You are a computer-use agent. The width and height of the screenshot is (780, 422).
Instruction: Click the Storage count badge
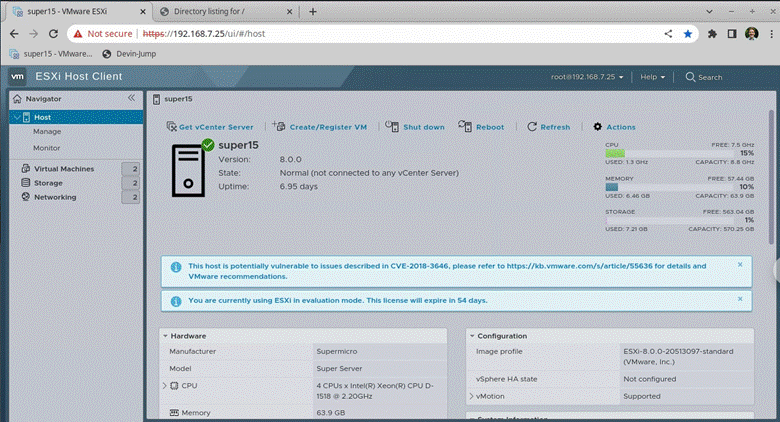(131, 183)
